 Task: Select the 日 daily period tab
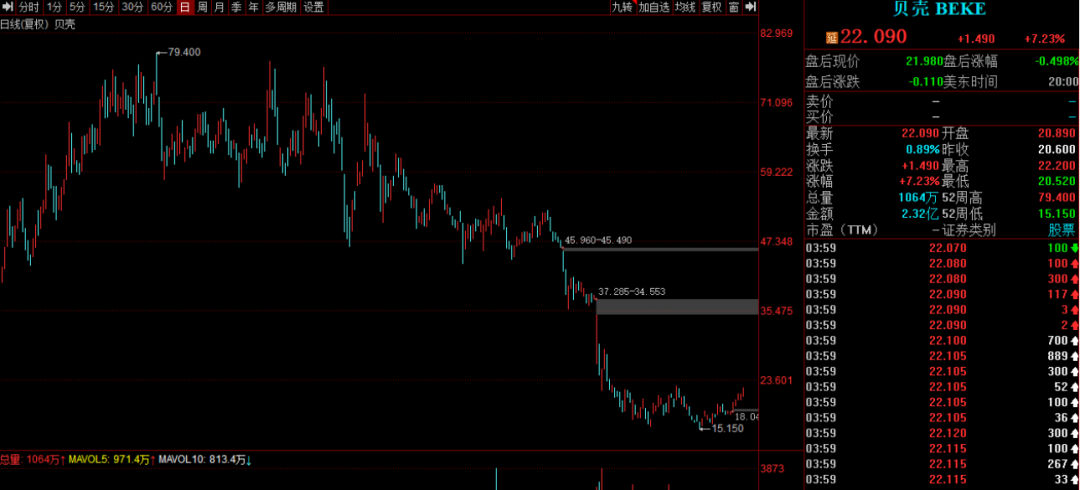coord(185,8)
